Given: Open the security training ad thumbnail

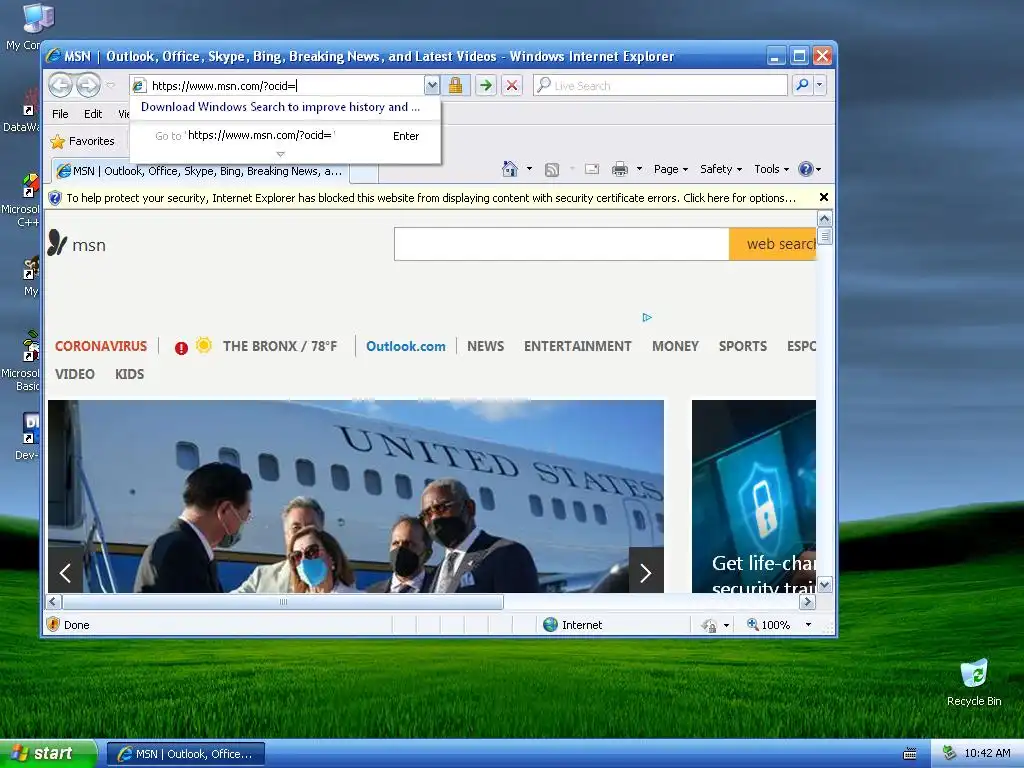Looking at the screenshot, I should pos(754,496).
